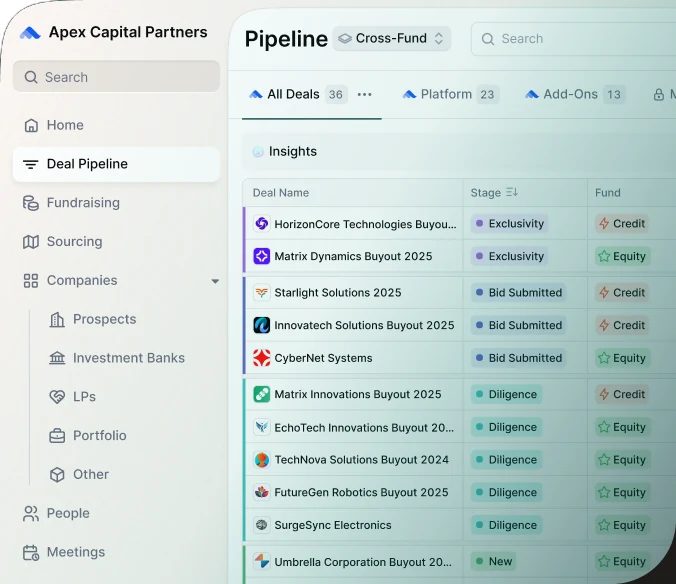The image size is (676, 584).
Task: Open the Meetings sidebar item
Action: [116, 553]
